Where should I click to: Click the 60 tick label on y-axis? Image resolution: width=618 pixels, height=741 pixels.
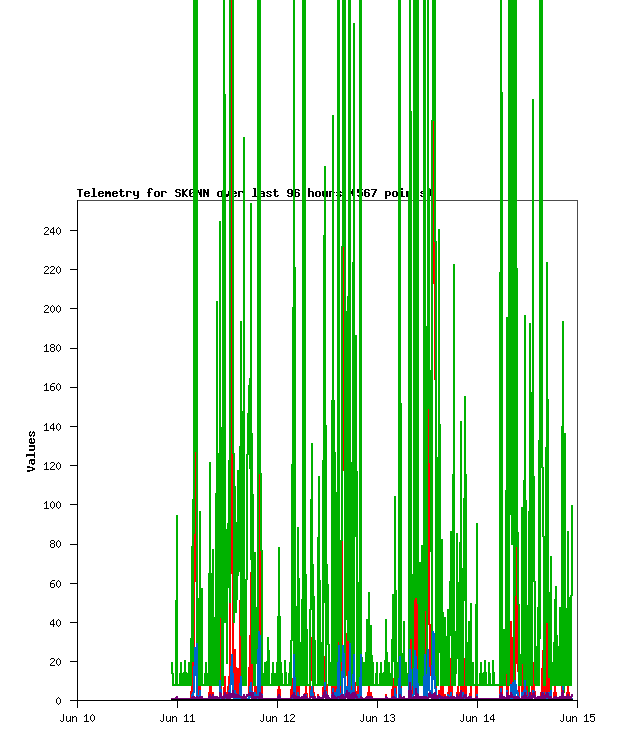[55, 583]
